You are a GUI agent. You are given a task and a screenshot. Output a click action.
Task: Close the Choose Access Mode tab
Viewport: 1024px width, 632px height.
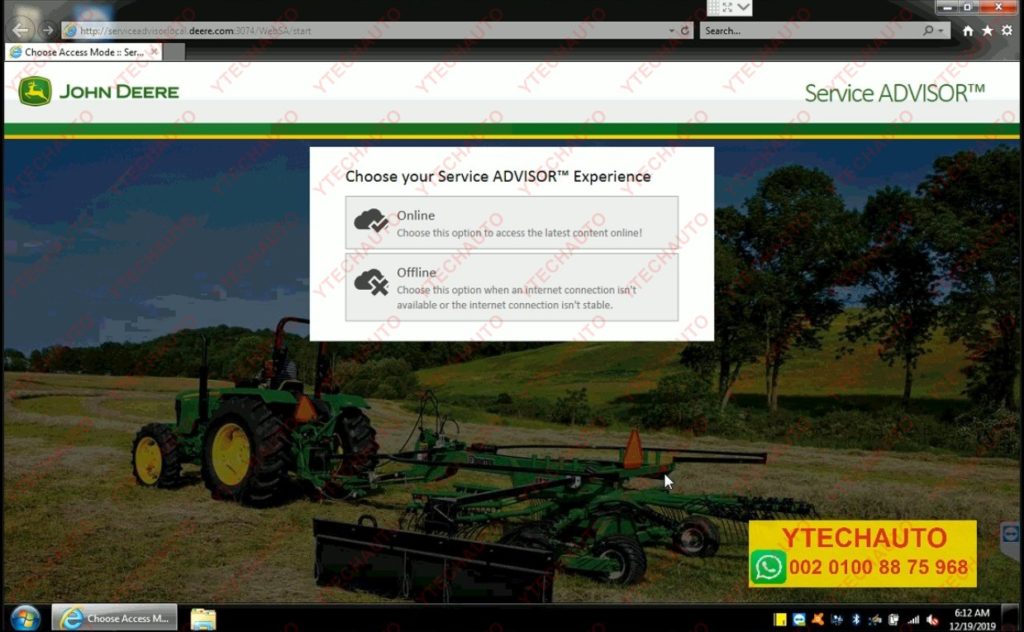(x=154, y=51)
